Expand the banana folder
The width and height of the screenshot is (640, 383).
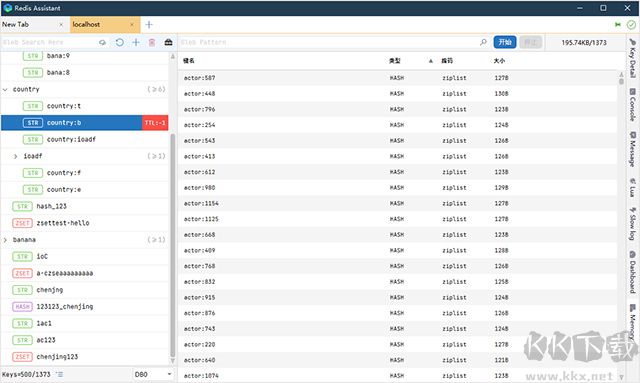(5, 240)
